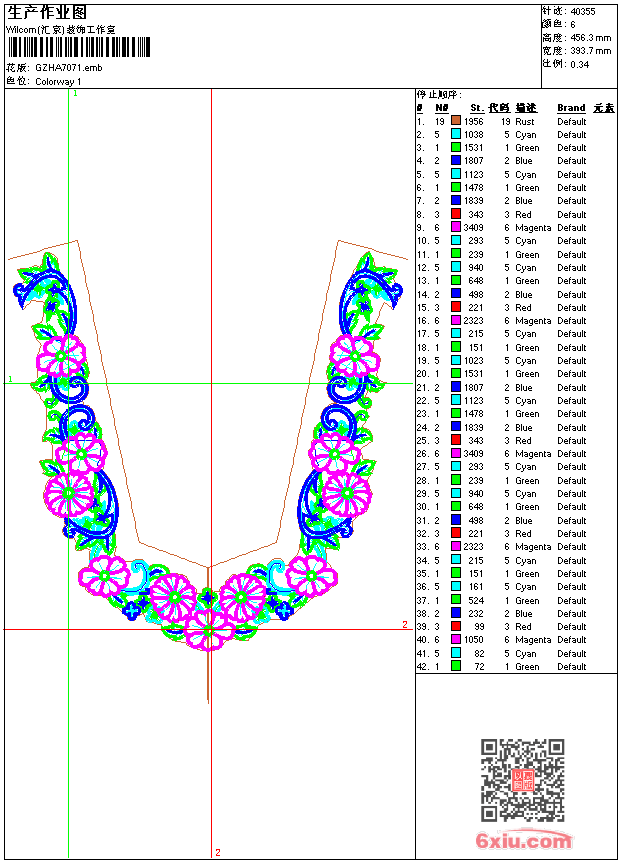Open the 6xiu.com watermark link

tap(523, 840)
